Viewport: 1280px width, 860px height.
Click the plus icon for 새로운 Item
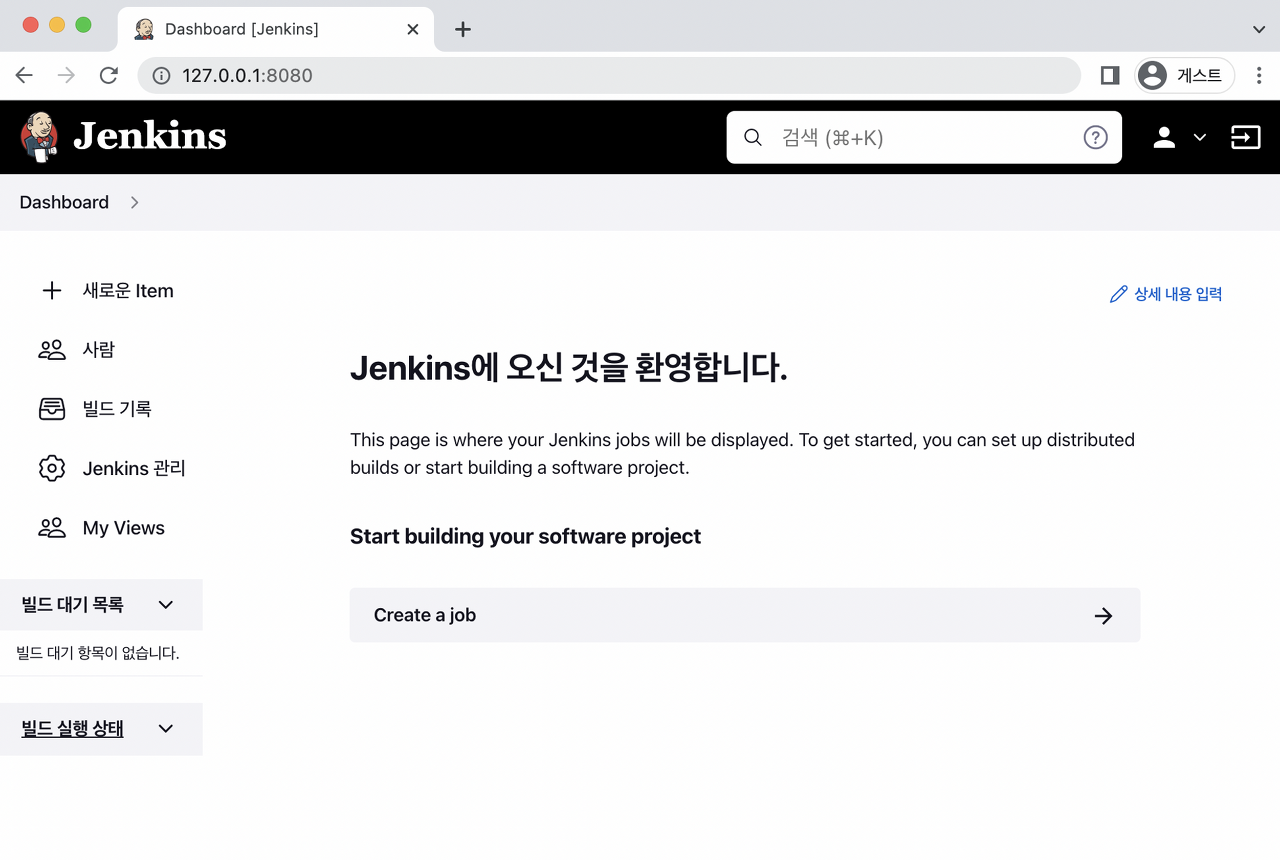[x=52, y=291]
